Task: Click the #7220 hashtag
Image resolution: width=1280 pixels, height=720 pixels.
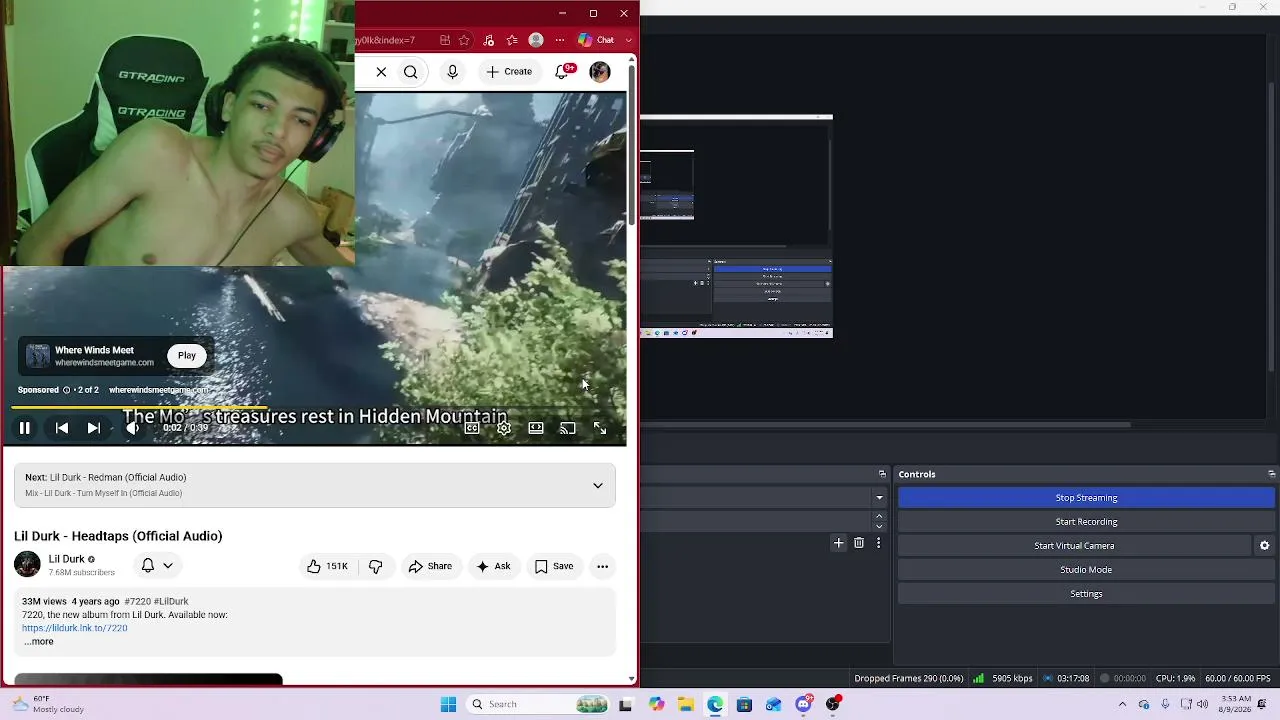Action: pos(137,602)
